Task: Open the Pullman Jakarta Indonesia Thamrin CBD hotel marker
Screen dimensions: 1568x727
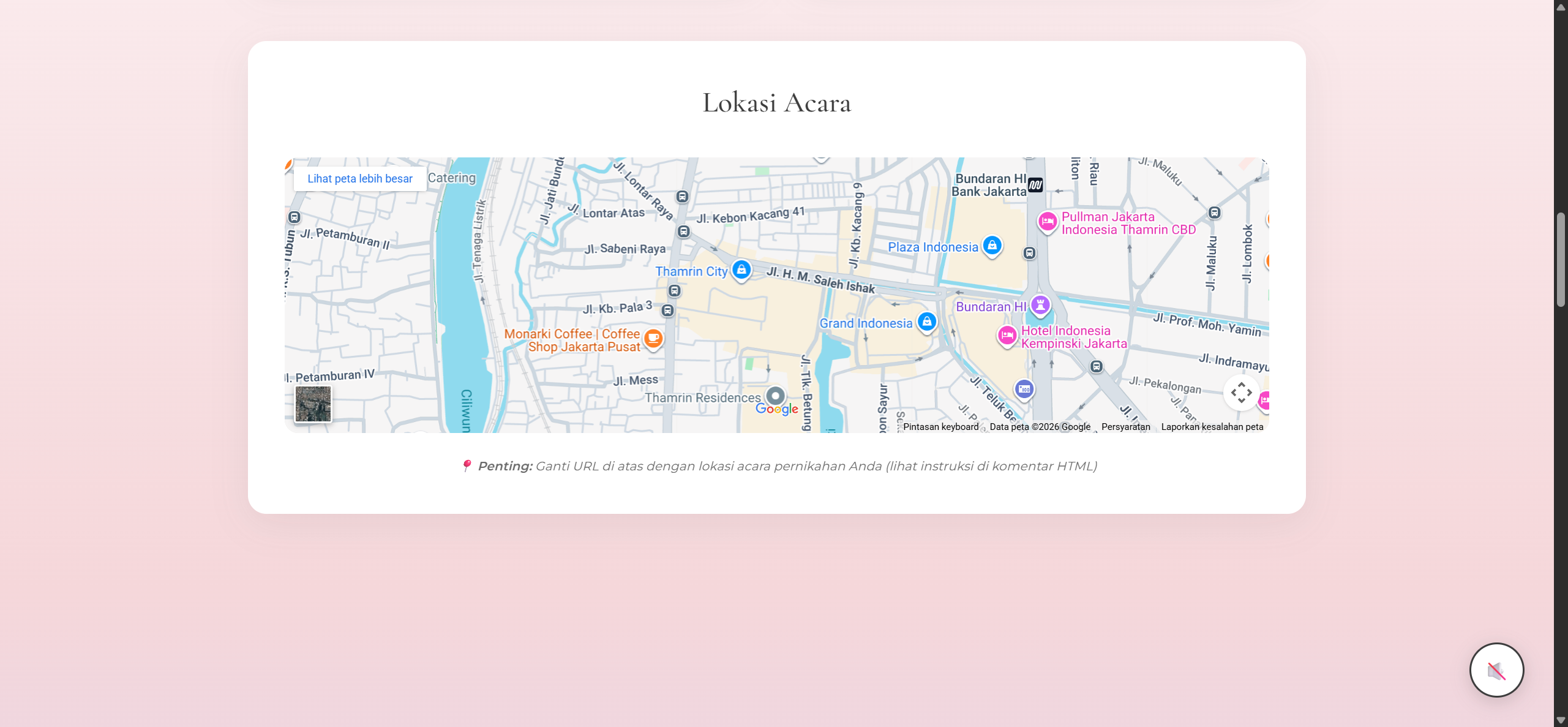Action: (1047, 222)
